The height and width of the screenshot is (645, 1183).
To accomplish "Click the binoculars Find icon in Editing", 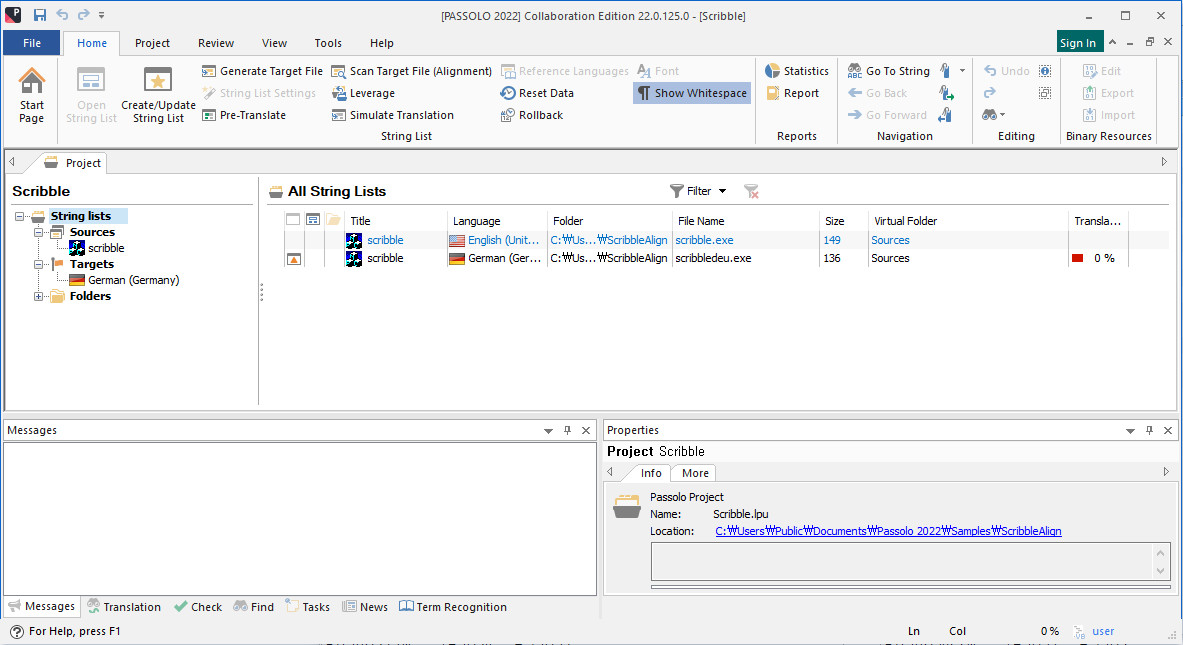I will tap(989, 115).
